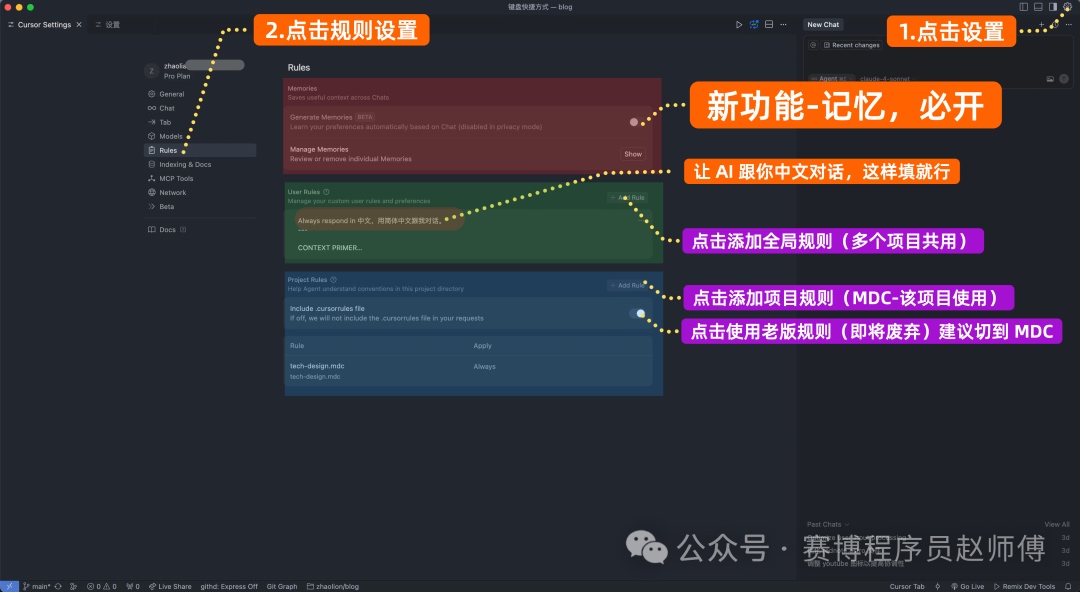Click the Always apply value for tech-design.mdc
The height and width of the screenshot is (592, 1080).
coord(484,367)
